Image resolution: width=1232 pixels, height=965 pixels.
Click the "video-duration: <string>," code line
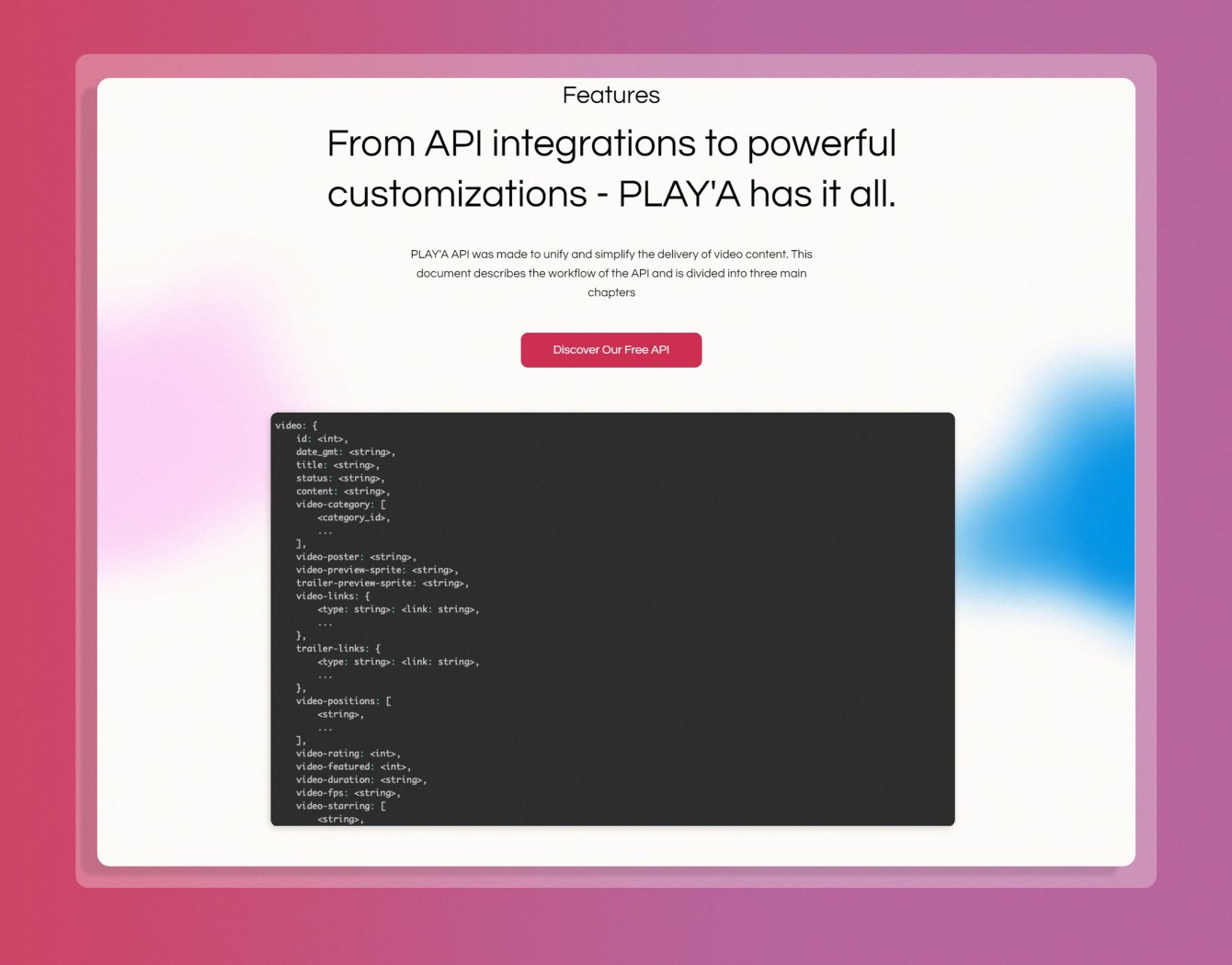tap(361, 780)
